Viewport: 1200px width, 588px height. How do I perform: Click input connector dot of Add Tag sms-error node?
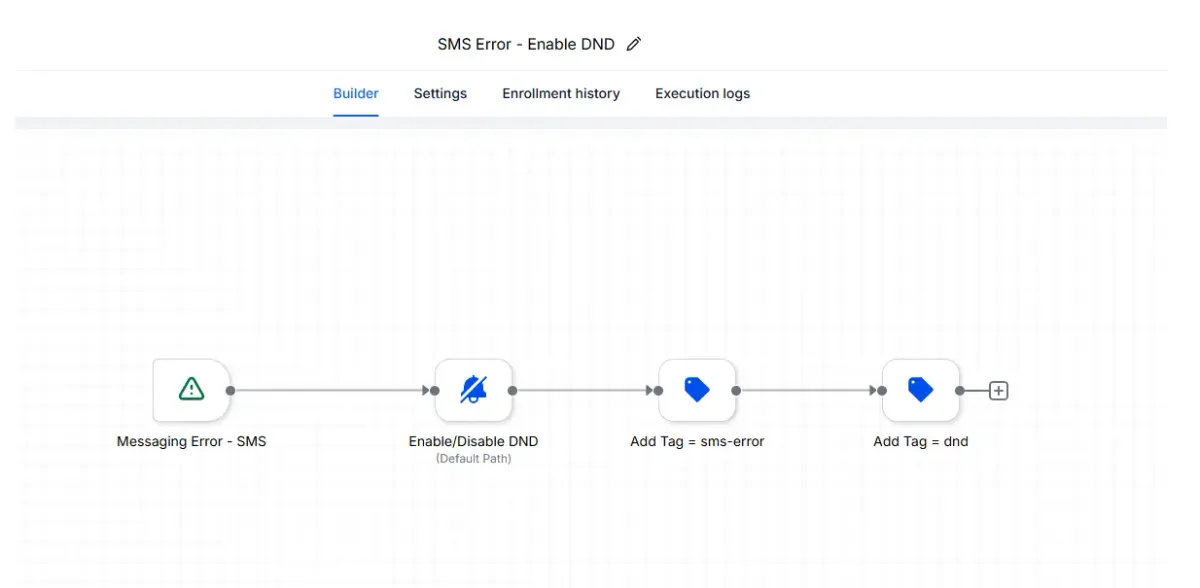[659, 391]
